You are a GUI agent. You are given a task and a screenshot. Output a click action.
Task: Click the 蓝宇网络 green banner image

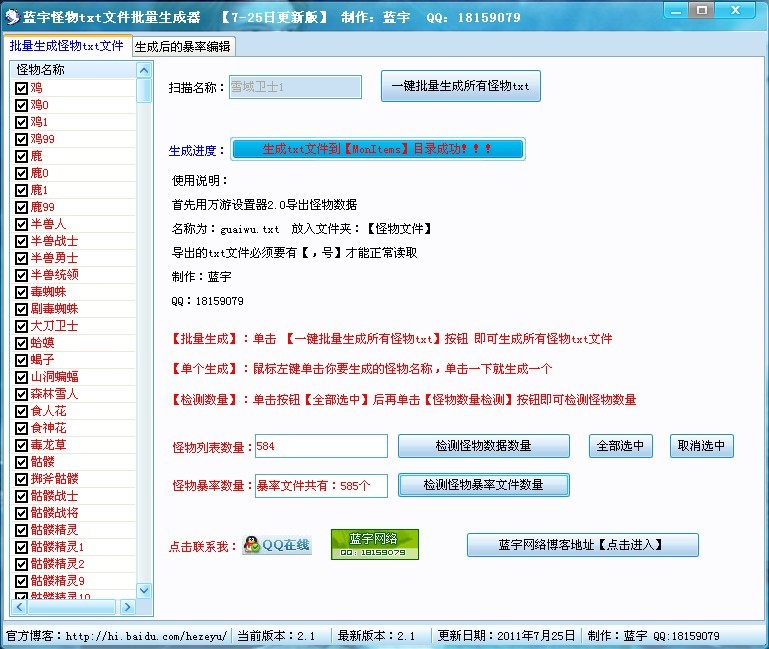[x=375, y=544]
